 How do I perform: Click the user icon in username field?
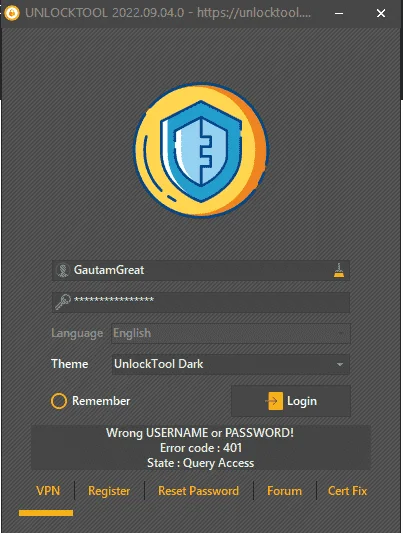63,270
